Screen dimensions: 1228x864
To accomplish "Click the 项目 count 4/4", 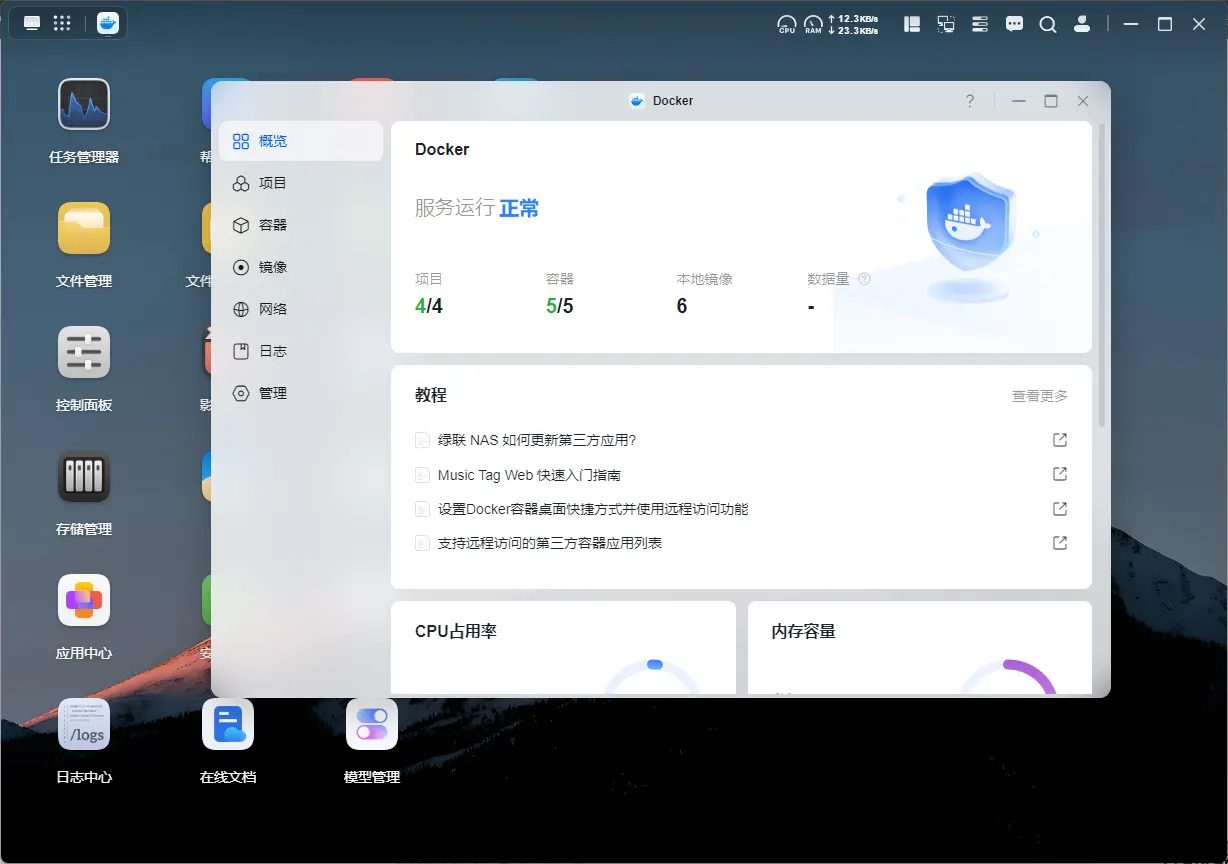I will click(429, 306).
